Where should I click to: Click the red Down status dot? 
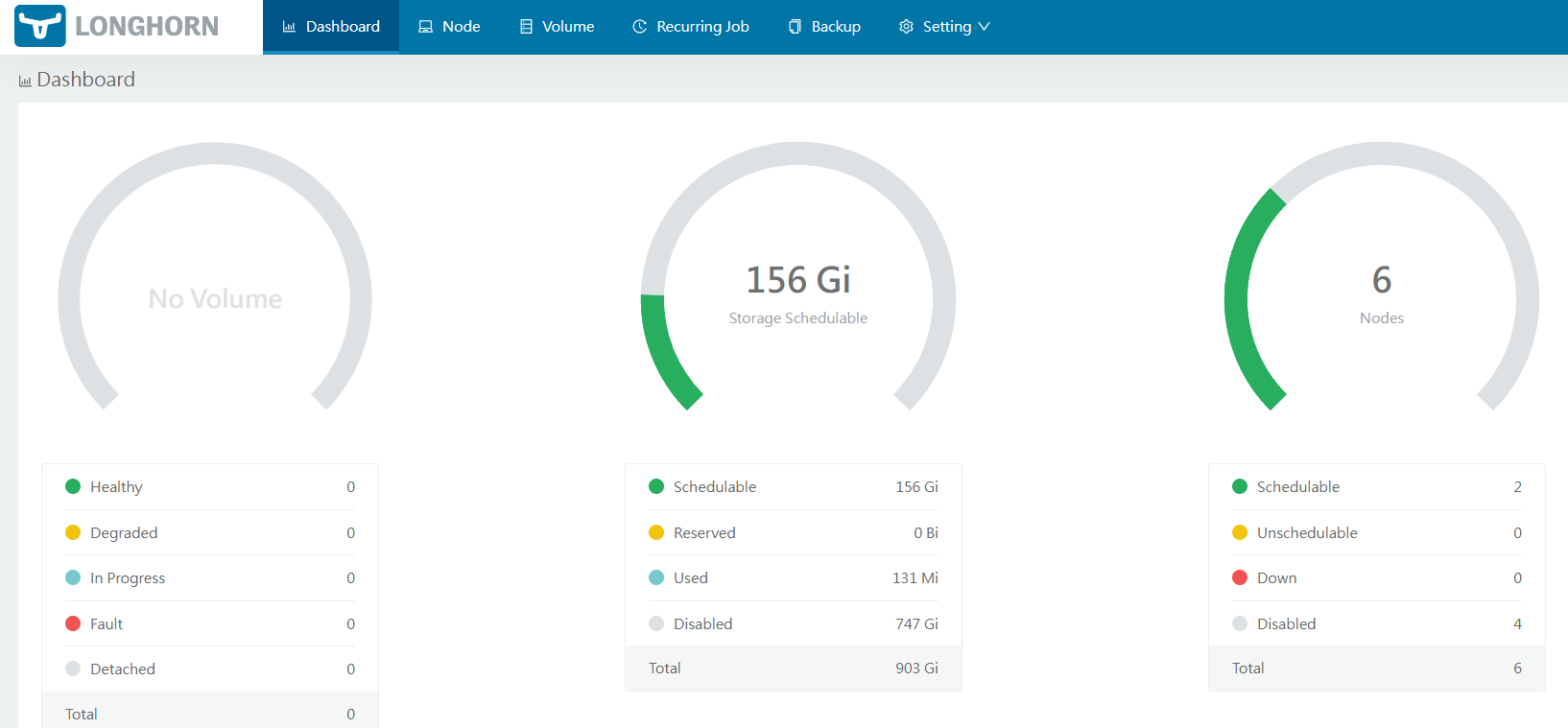(x=1240, y=577)
